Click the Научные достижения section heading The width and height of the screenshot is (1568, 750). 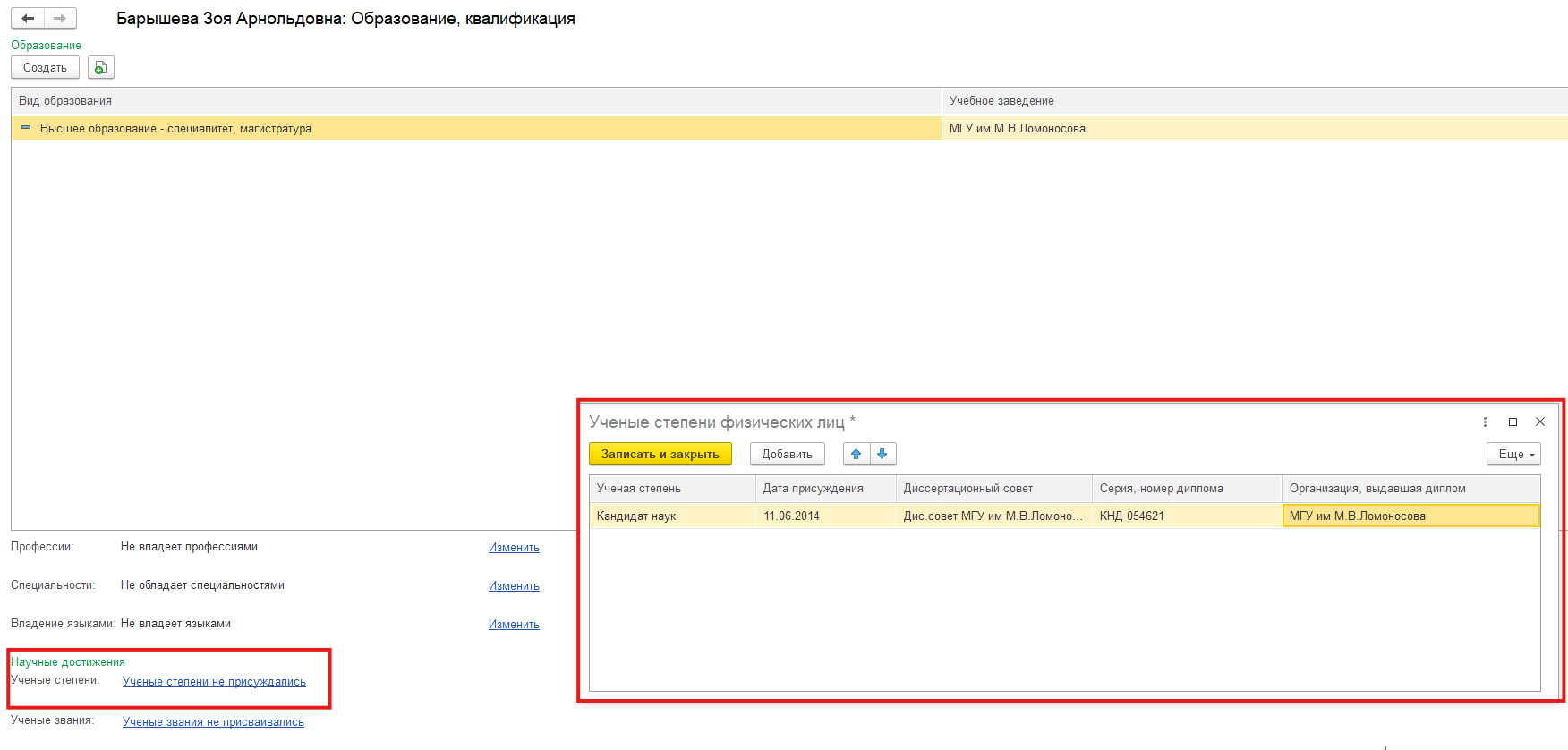click(x=68, y=662)
